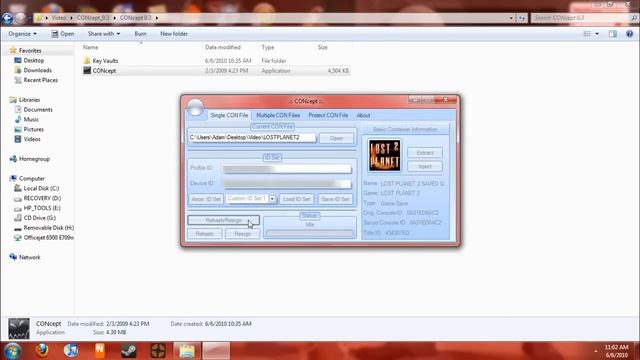Click the Extract button
640x360 pixels.
click(425, 153)
